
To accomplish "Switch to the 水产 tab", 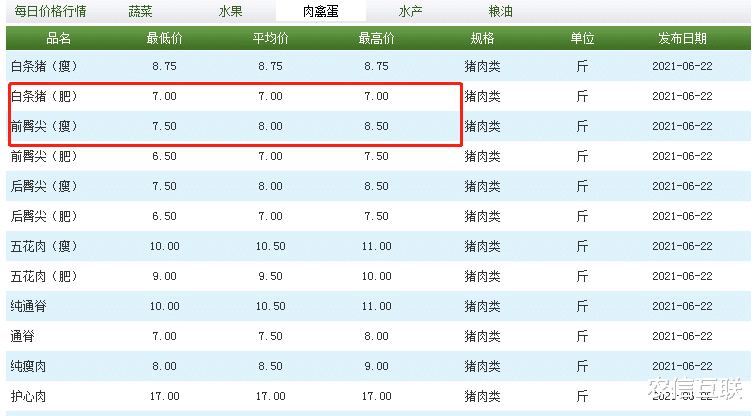I will click(410, 11).
